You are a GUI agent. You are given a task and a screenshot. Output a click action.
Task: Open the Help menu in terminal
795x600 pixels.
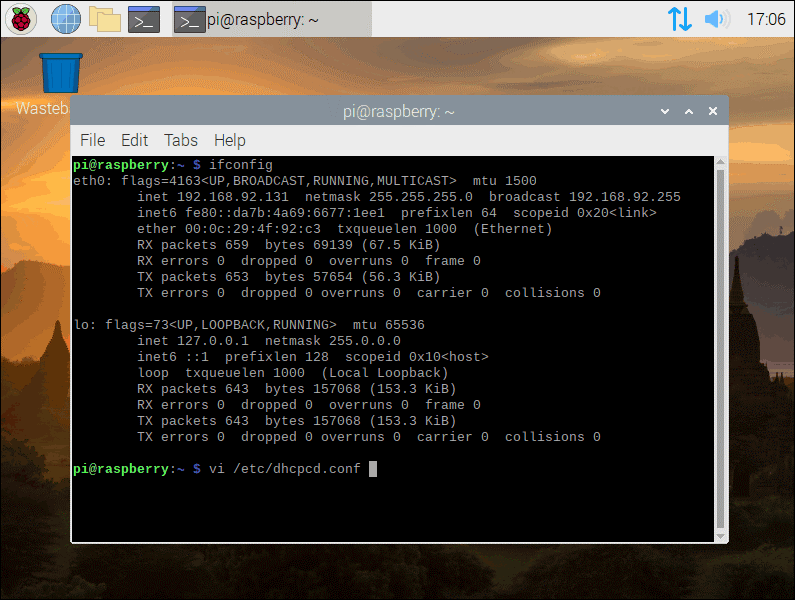pos(230,140)
